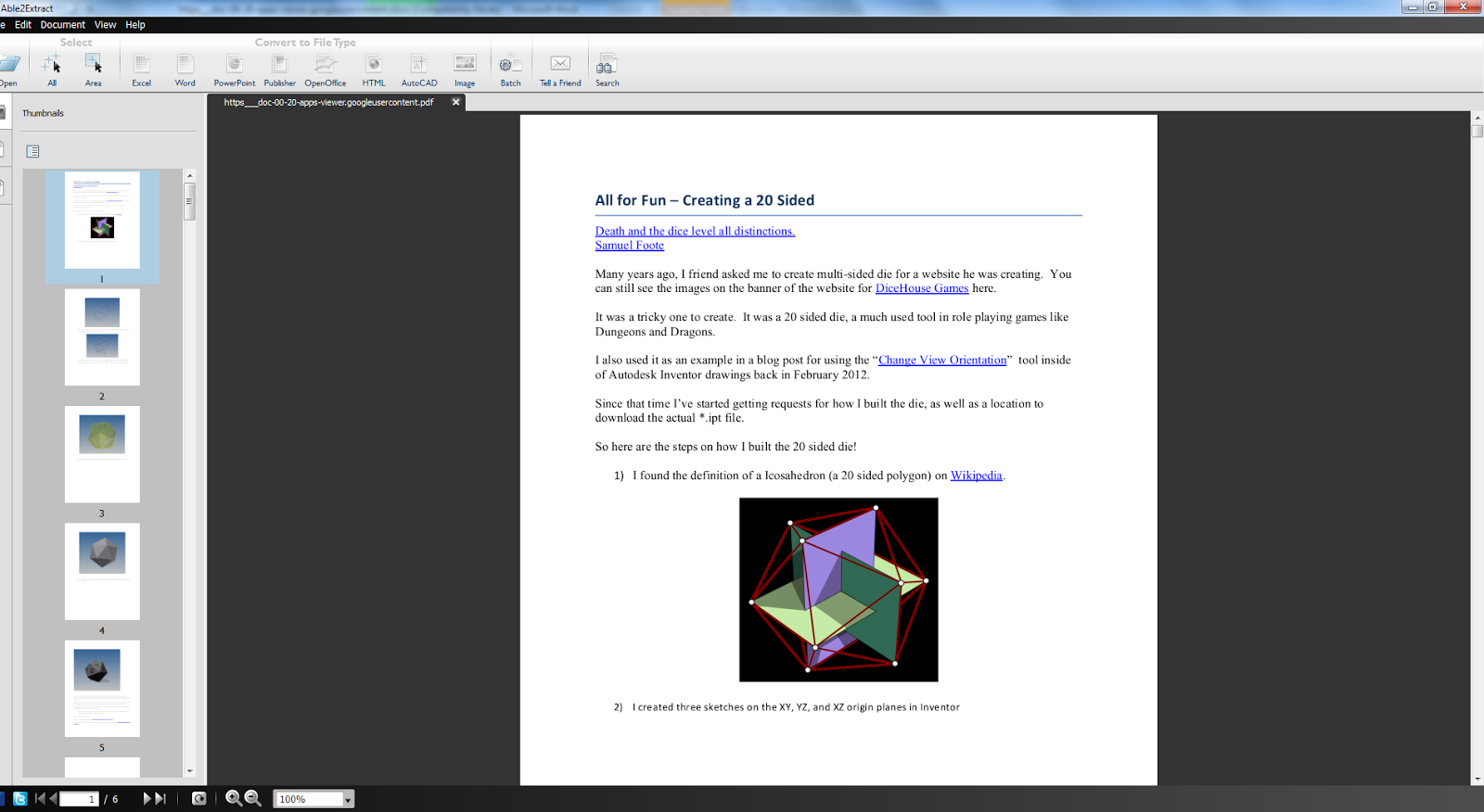
Task: Open View menu
Action: tap(106, 25)
